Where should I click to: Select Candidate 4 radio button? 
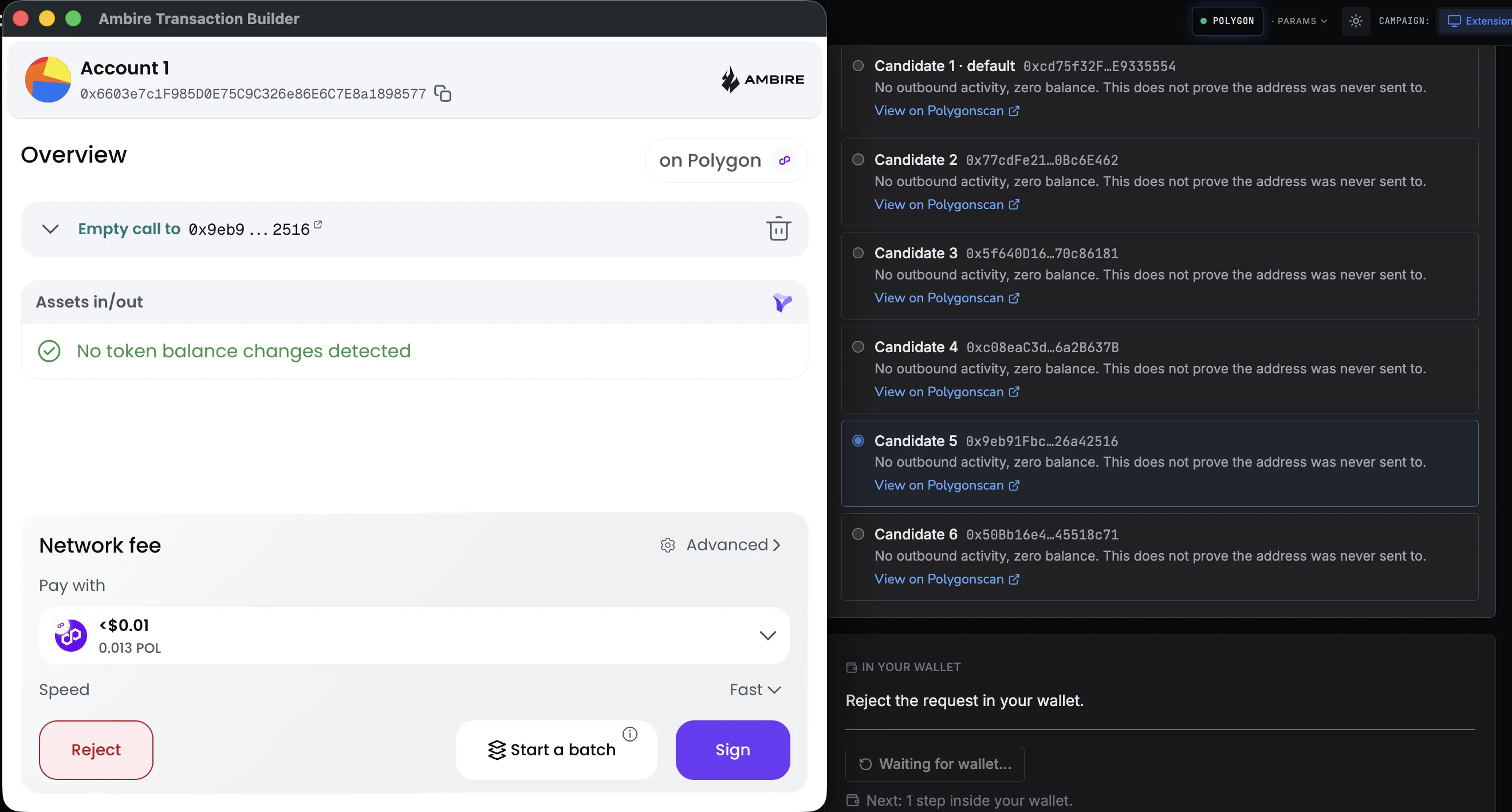[x=858, y=347]
